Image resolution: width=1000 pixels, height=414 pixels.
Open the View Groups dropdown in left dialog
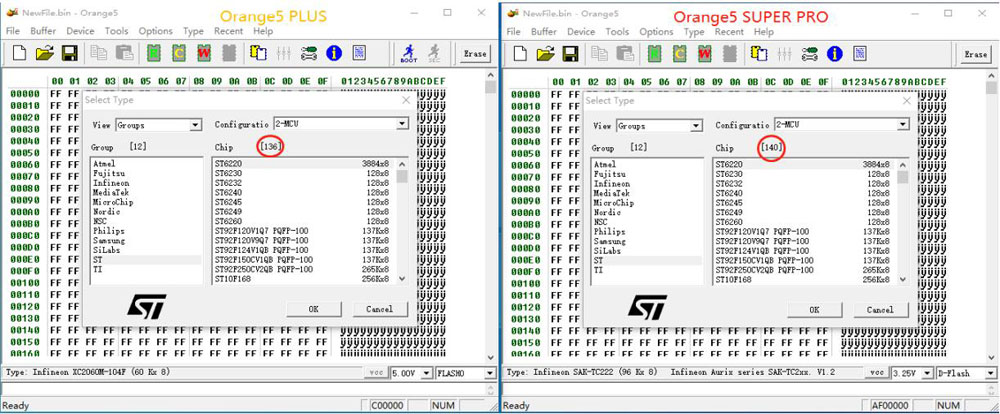[195, 125]
